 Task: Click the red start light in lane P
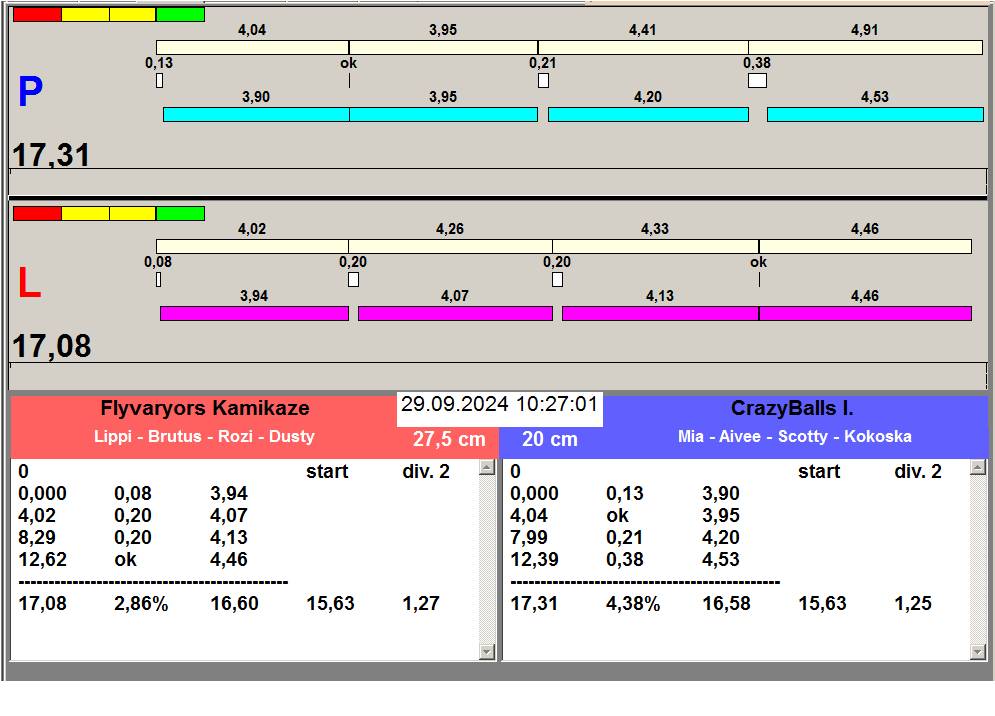37,15
